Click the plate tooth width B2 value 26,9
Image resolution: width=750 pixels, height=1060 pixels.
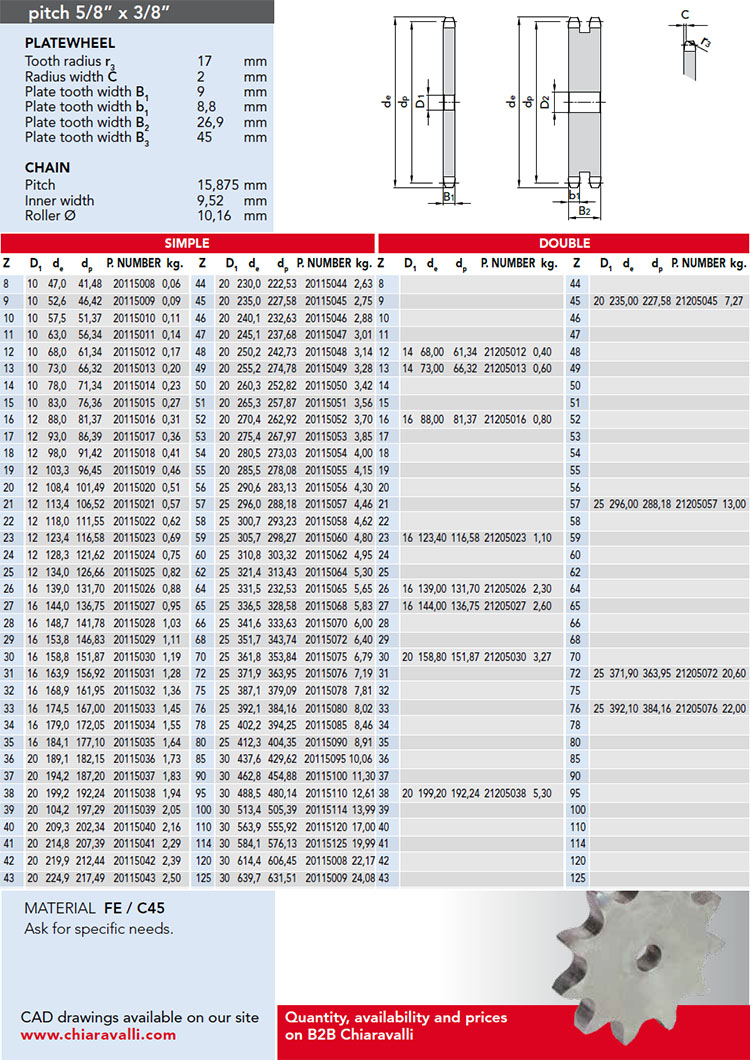tap(210, 122)
